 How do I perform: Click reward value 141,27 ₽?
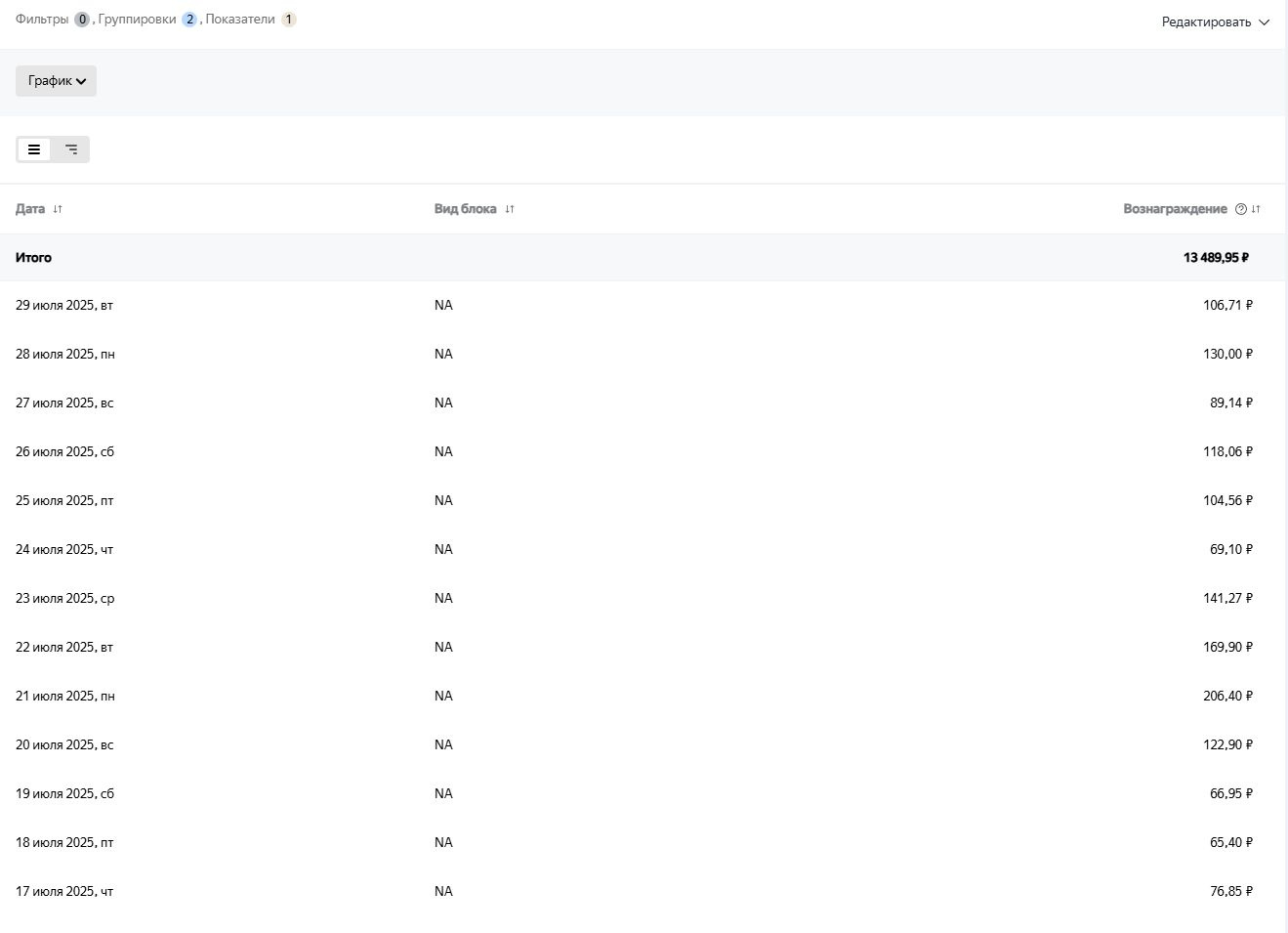click(x=1227, y=598)
